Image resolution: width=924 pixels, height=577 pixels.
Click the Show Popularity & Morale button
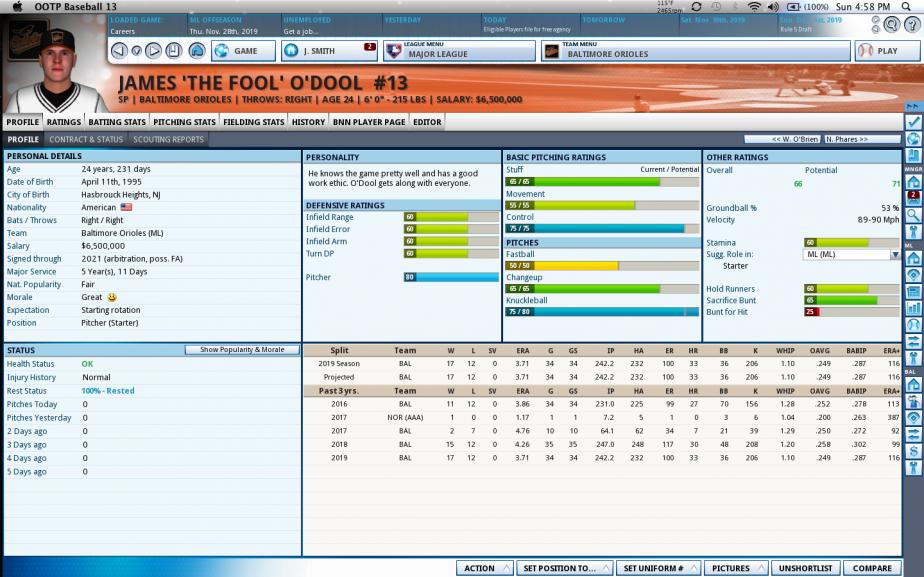pos(242,350)
